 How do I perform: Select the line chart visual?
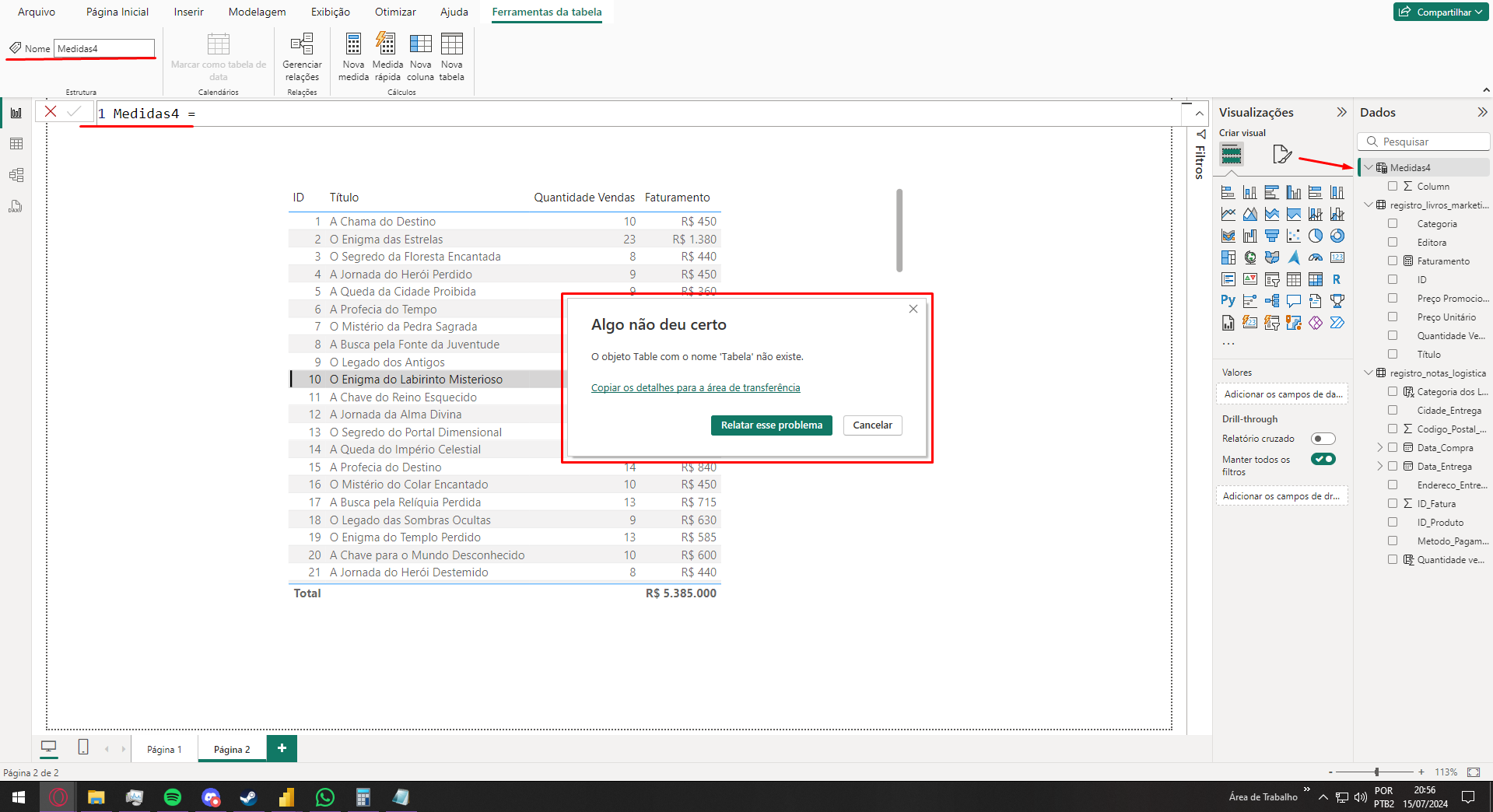[x=1228, y=214]
